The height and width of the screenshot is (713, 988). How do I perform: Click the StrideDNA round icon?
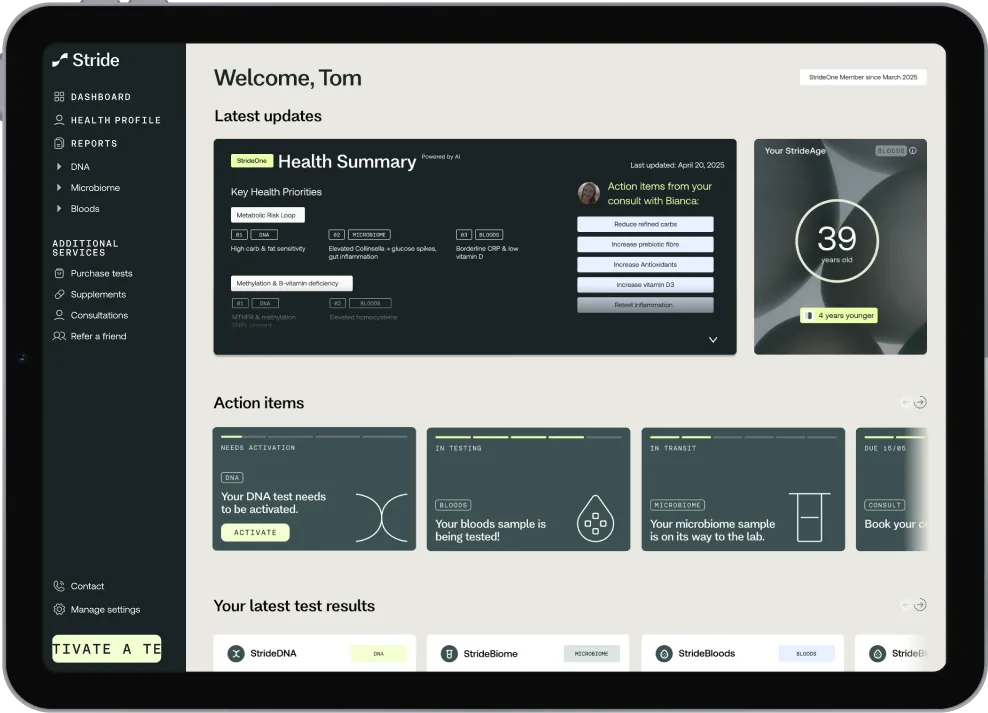tap(236, 654)
